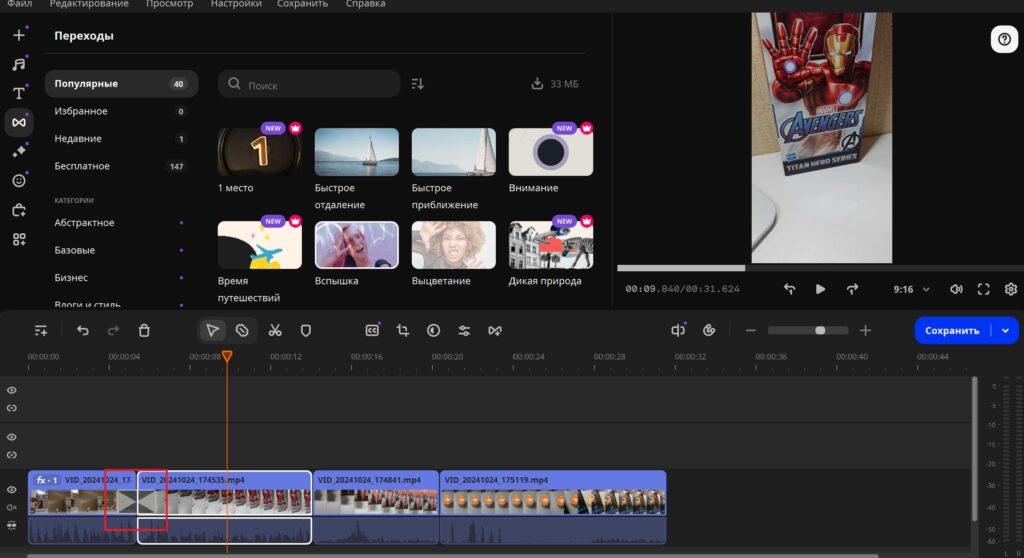Mute the main video track audio
Screen dimensions: 1024x558
coord(12,507)
